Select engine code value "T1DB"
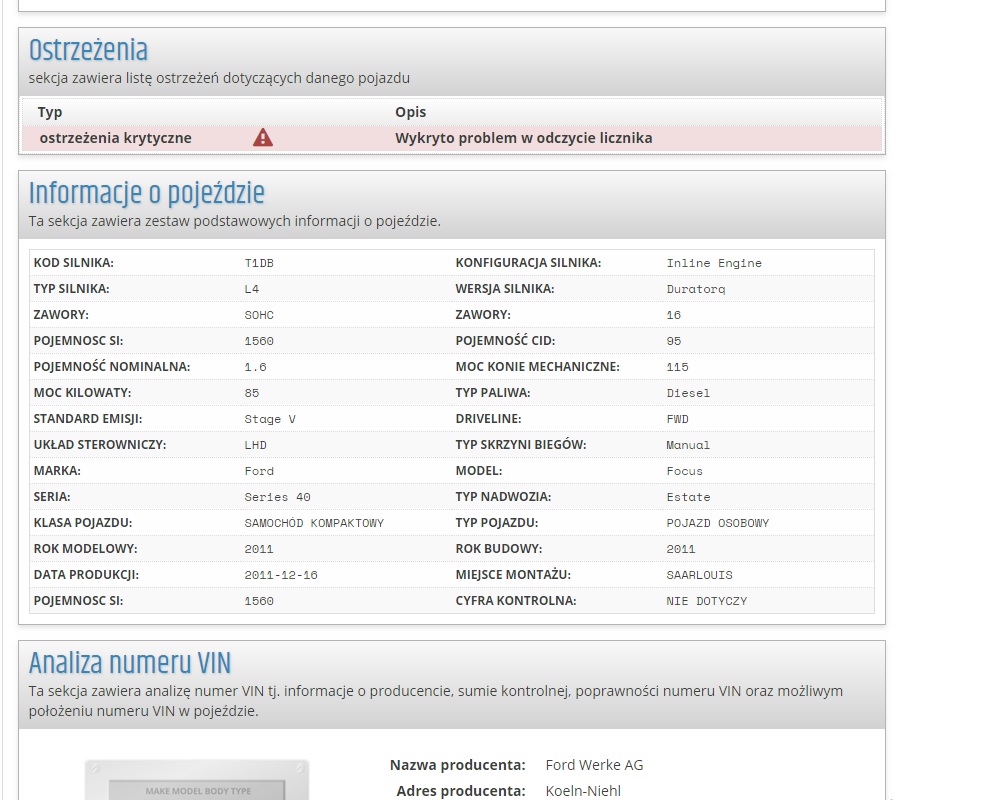 (259, 263)
